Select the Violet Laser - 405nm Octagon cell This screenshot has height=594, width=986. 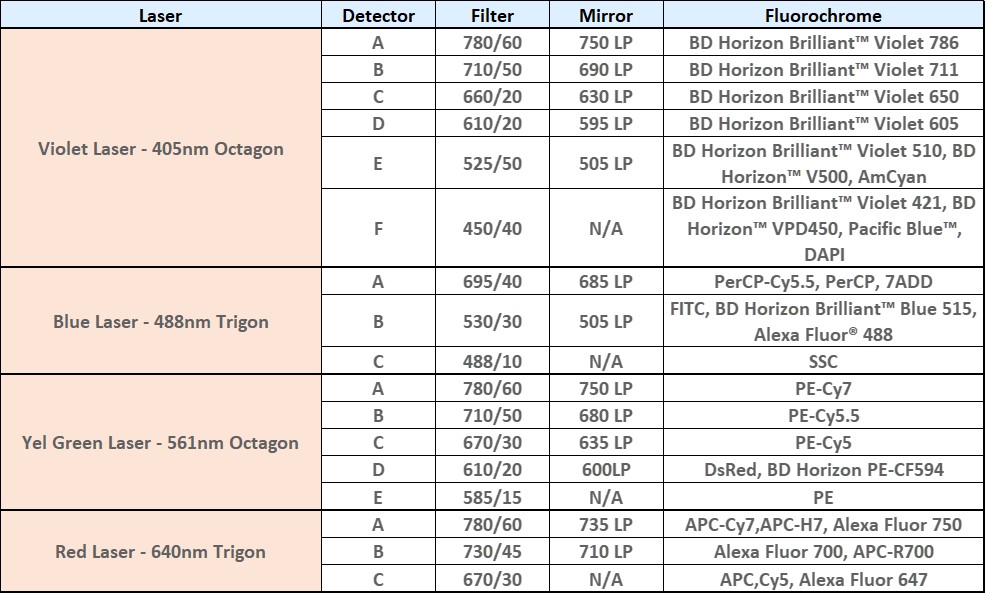(161, 149)
